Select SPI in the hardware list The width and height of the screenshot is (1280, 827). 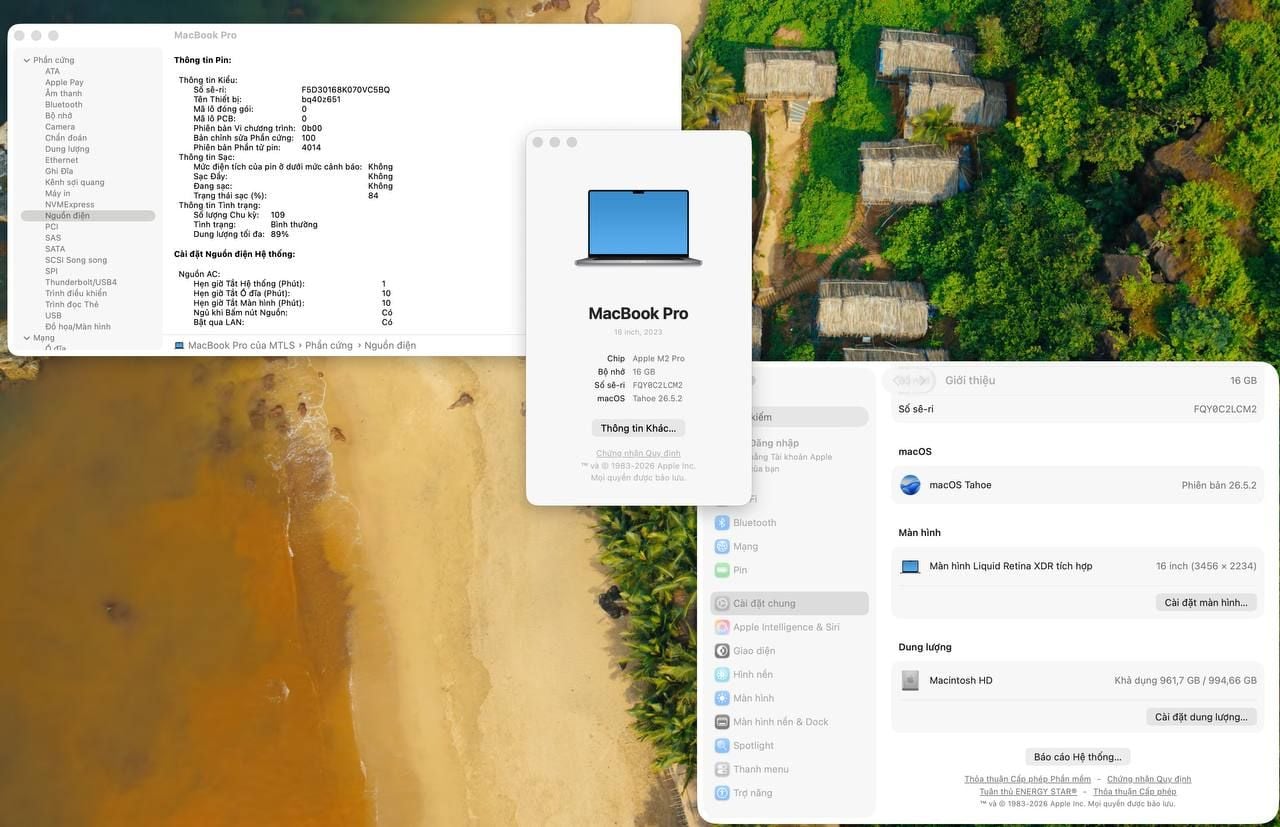(51, 271)
